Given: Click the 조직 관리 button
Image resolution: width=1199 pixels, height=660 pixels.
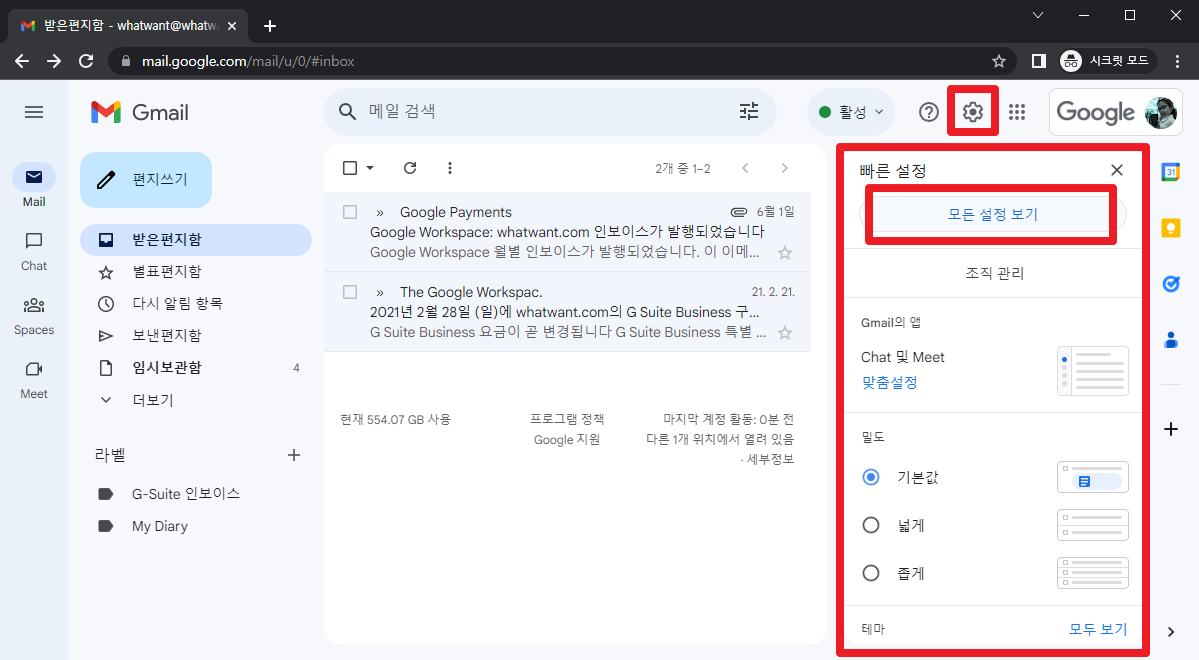Looking at the screenshot, I should click(x=994, y=273).
